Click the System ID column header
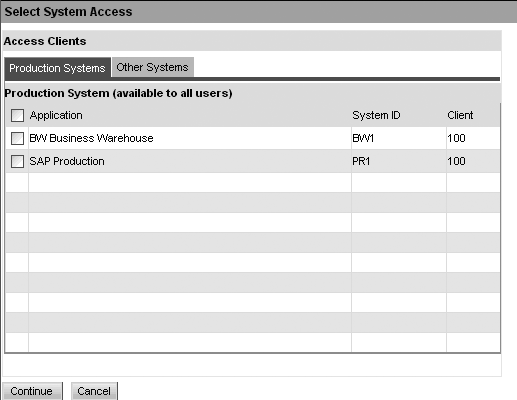This screenshot has height=400, width=517. click(376, 115)
